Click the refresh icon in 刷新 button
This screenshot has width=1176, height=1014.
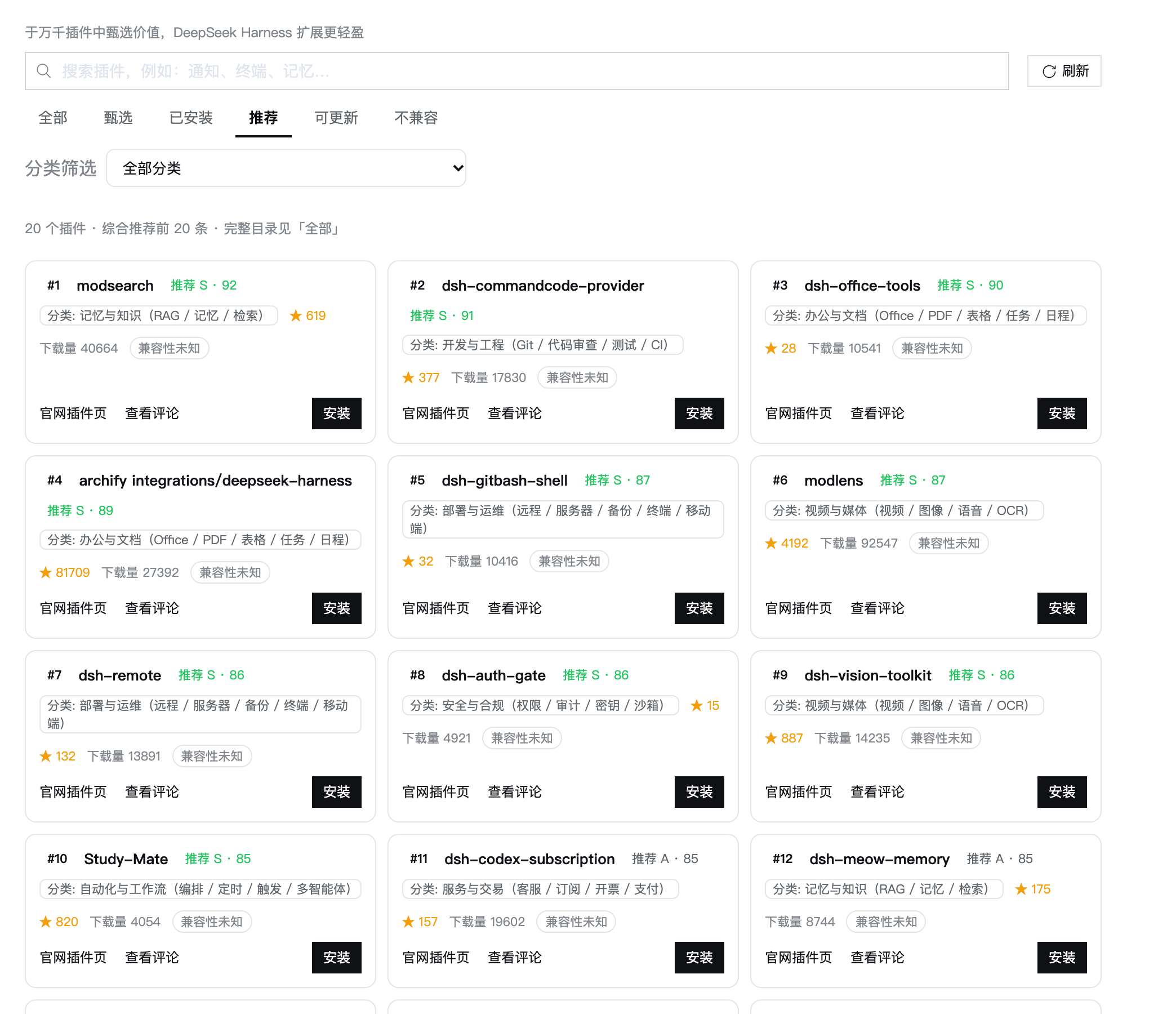point(1049,72)
